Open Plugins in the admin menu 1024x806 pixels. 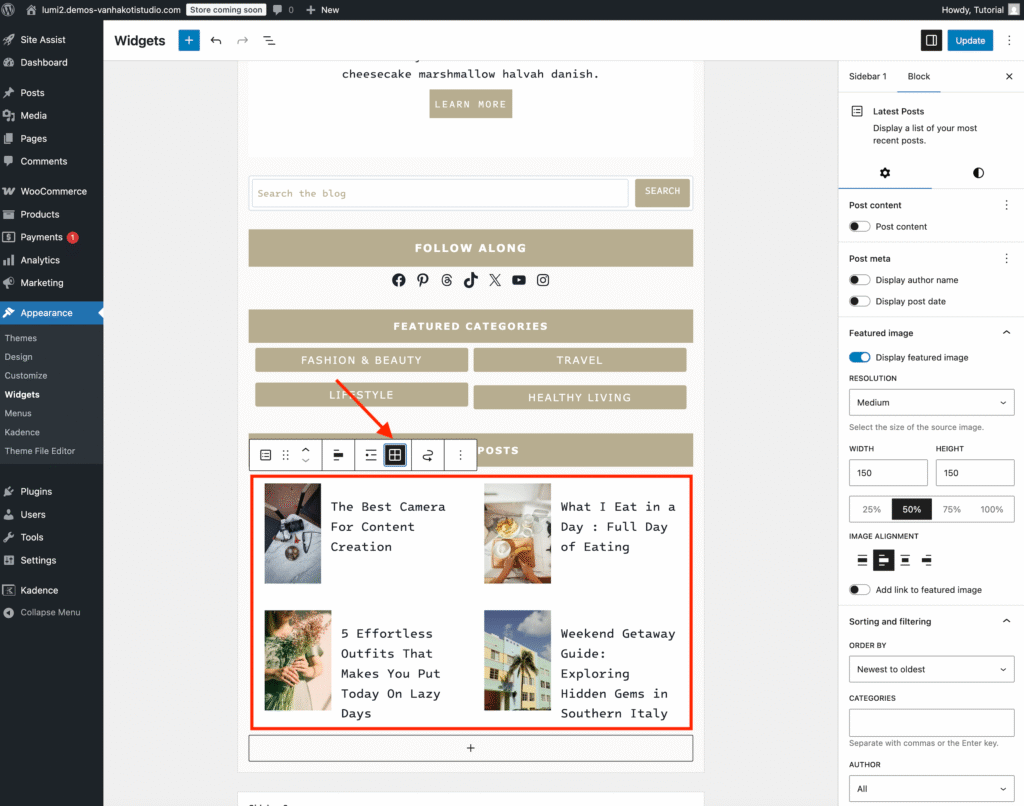[36, 491]
